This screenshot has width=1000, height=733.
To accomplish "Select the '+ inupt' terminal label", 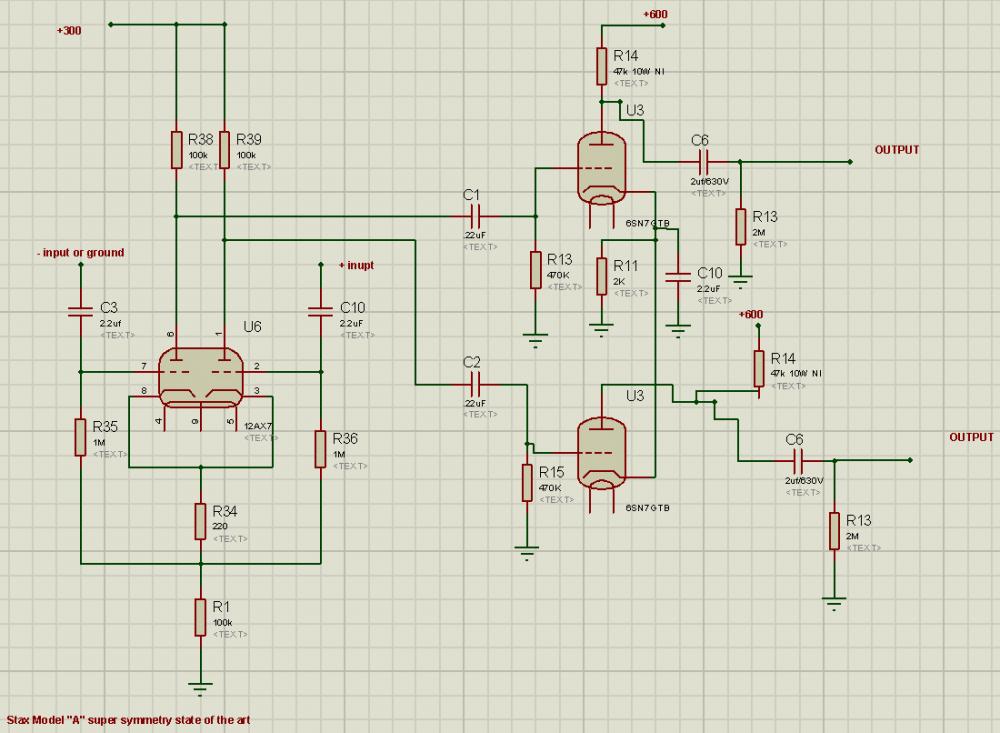I will (356, 265).
